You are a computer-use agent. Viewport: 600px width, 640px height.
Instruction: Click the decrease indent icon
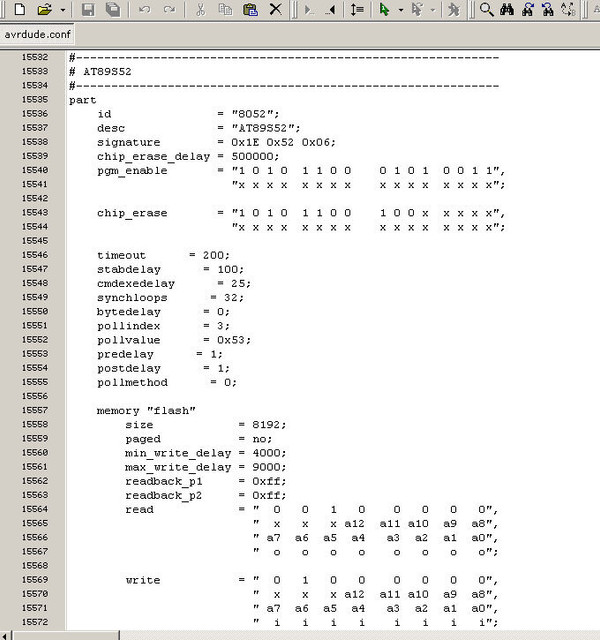331,9
